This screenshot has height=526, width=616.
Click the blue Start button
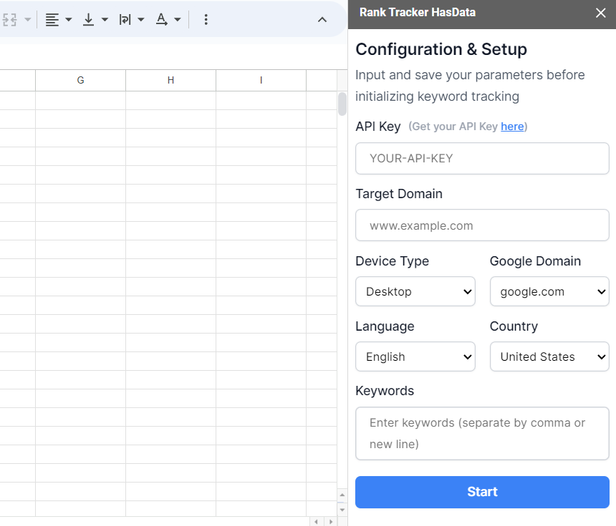pyautogui.click(x=482, y=492)
